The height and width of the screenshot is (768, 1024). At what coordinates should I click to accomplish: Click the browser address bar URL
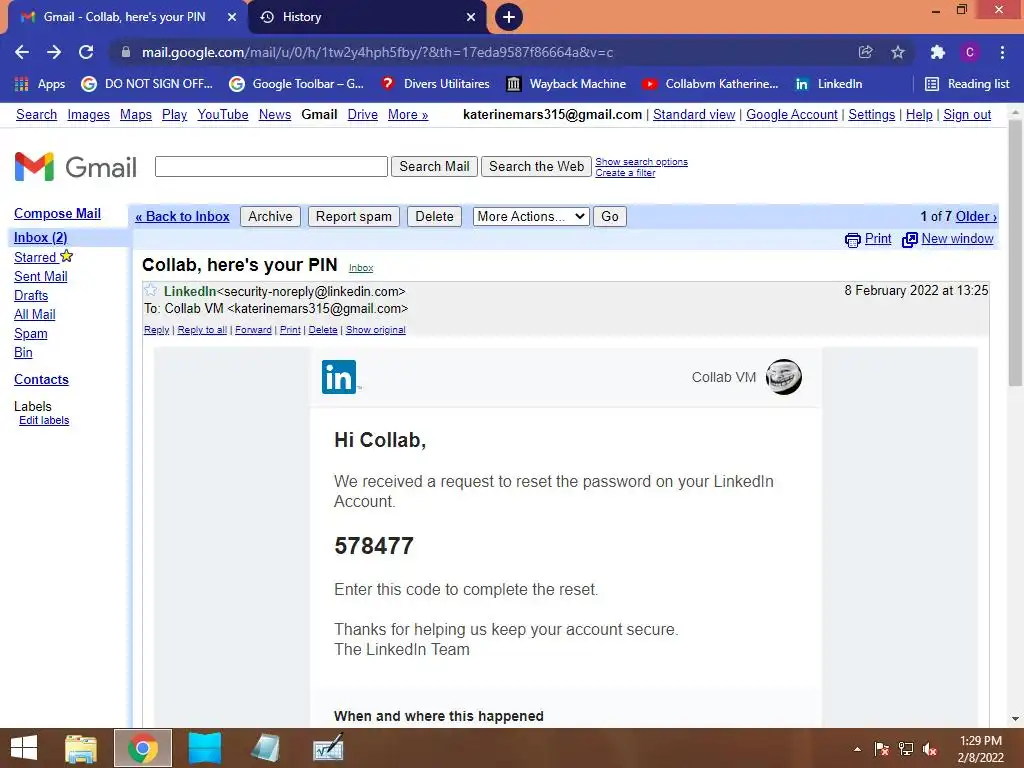(x=377, y=52)
